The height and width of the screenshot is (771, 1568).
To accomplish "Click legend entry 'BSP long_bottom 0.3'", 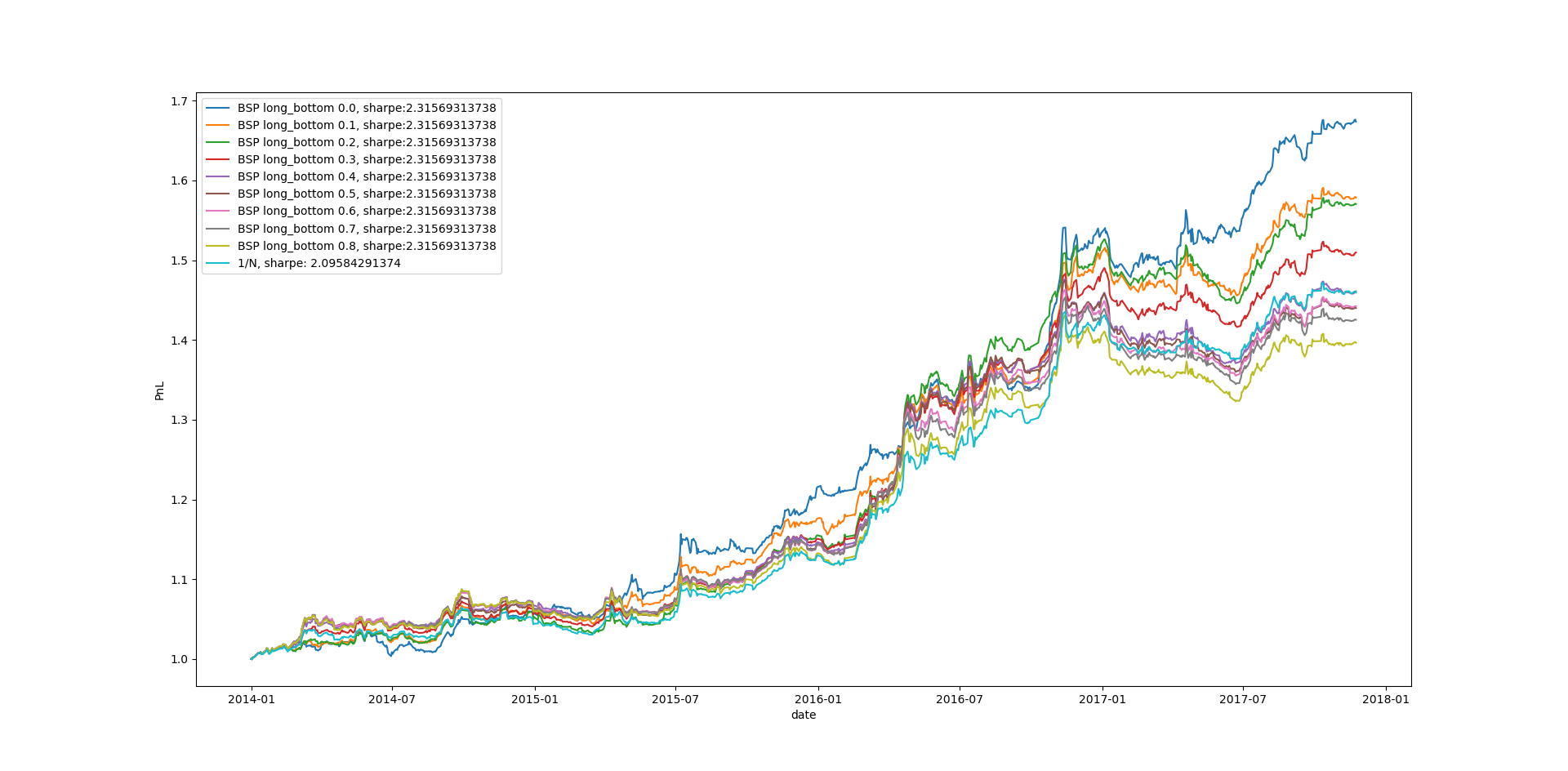I will [x=350, y=159].
